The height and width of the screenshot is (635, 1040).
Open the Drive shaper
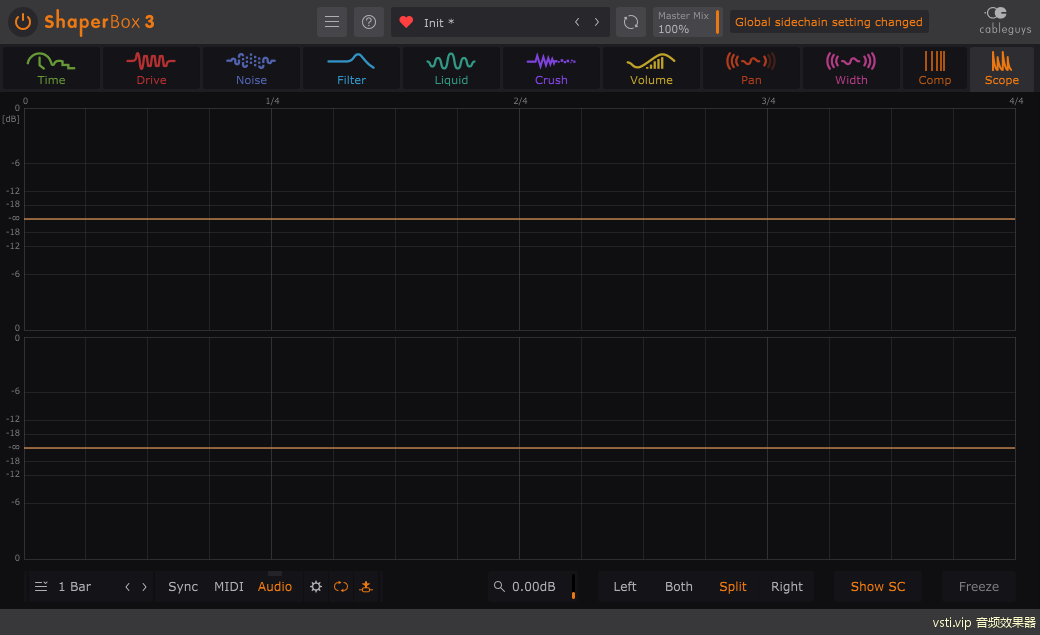(x=151, y=68)
